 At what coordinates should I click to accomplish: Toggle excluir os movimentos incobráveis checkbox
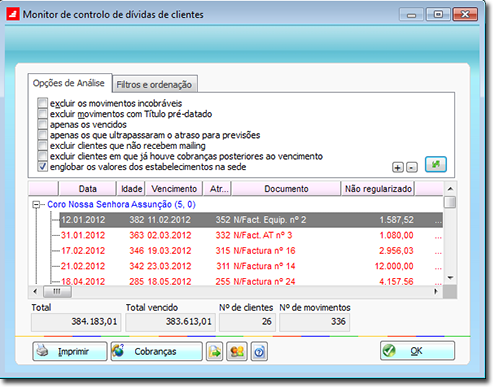click(x=42, y=103)
